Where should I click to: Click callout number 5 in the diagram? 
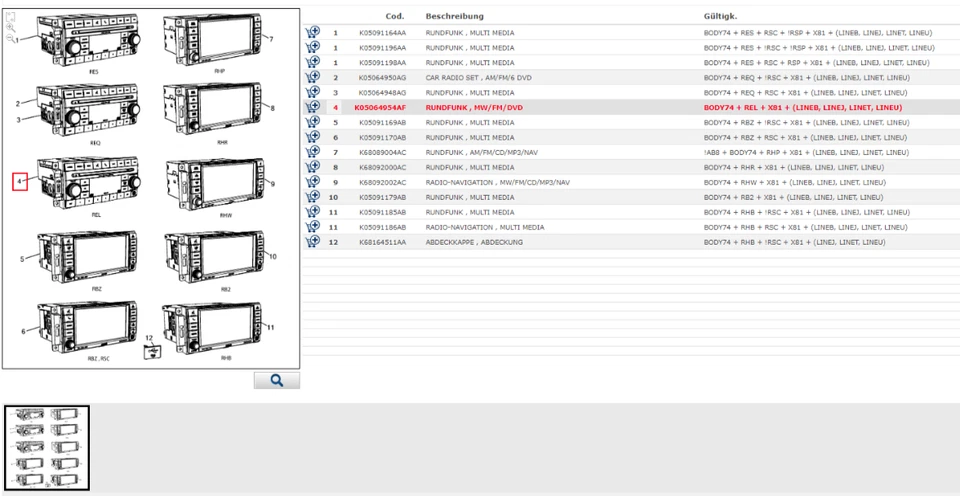point(22,259)
